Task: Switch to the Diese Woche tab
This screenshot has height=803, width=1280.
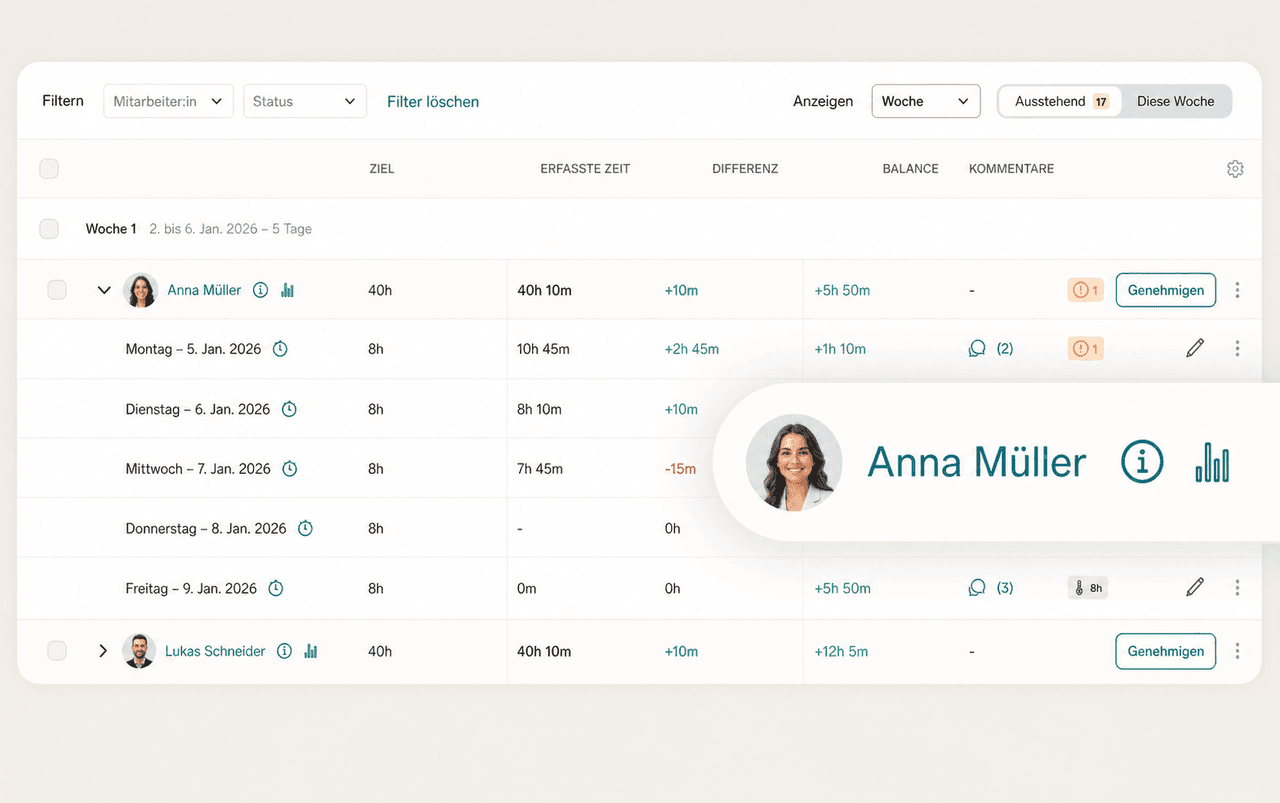Action: pyautogui.click(x=1176, y=101)
